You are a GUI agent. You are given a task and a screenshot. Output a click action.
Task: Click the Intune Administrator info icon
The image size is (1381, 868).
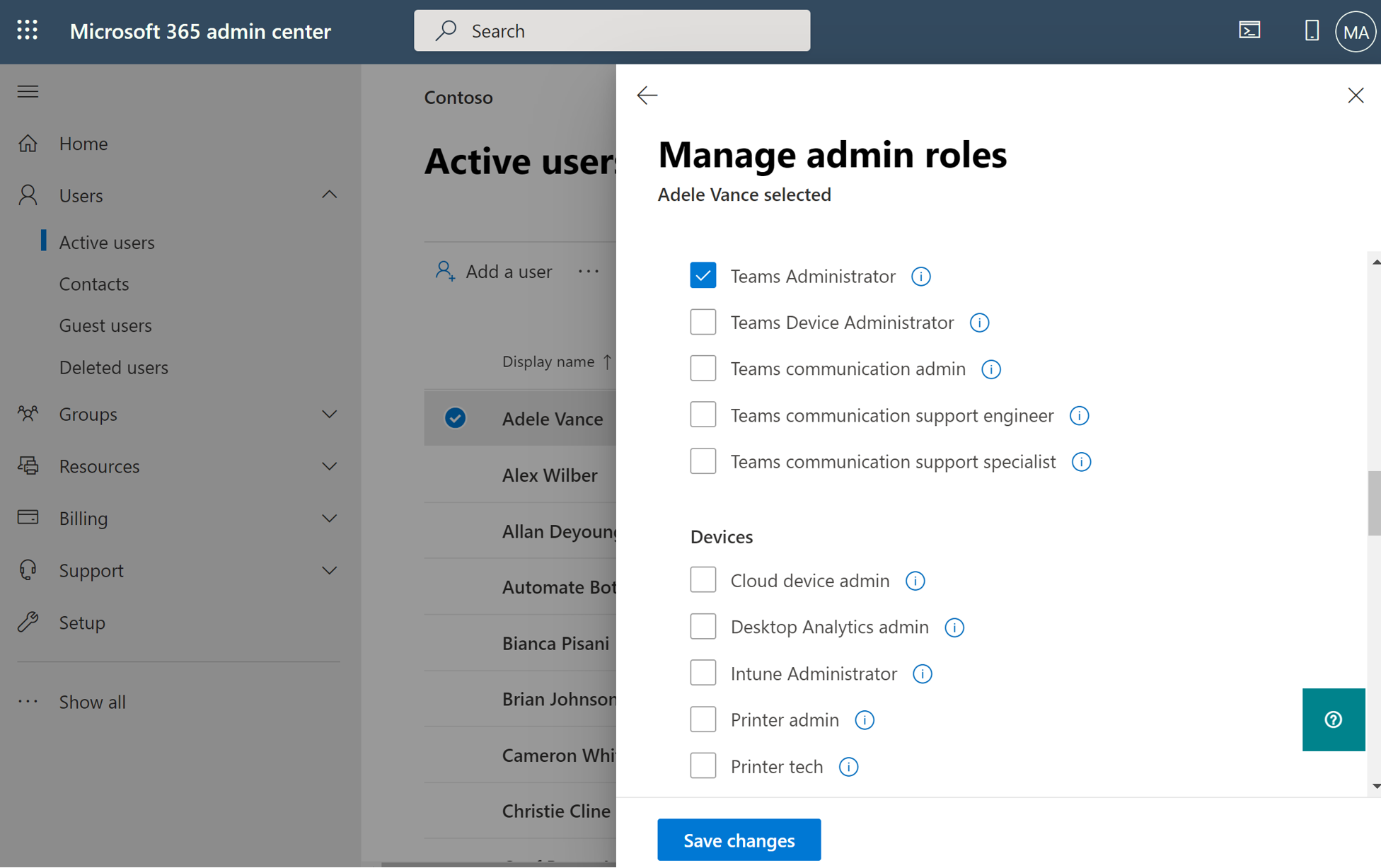[921, 673]
